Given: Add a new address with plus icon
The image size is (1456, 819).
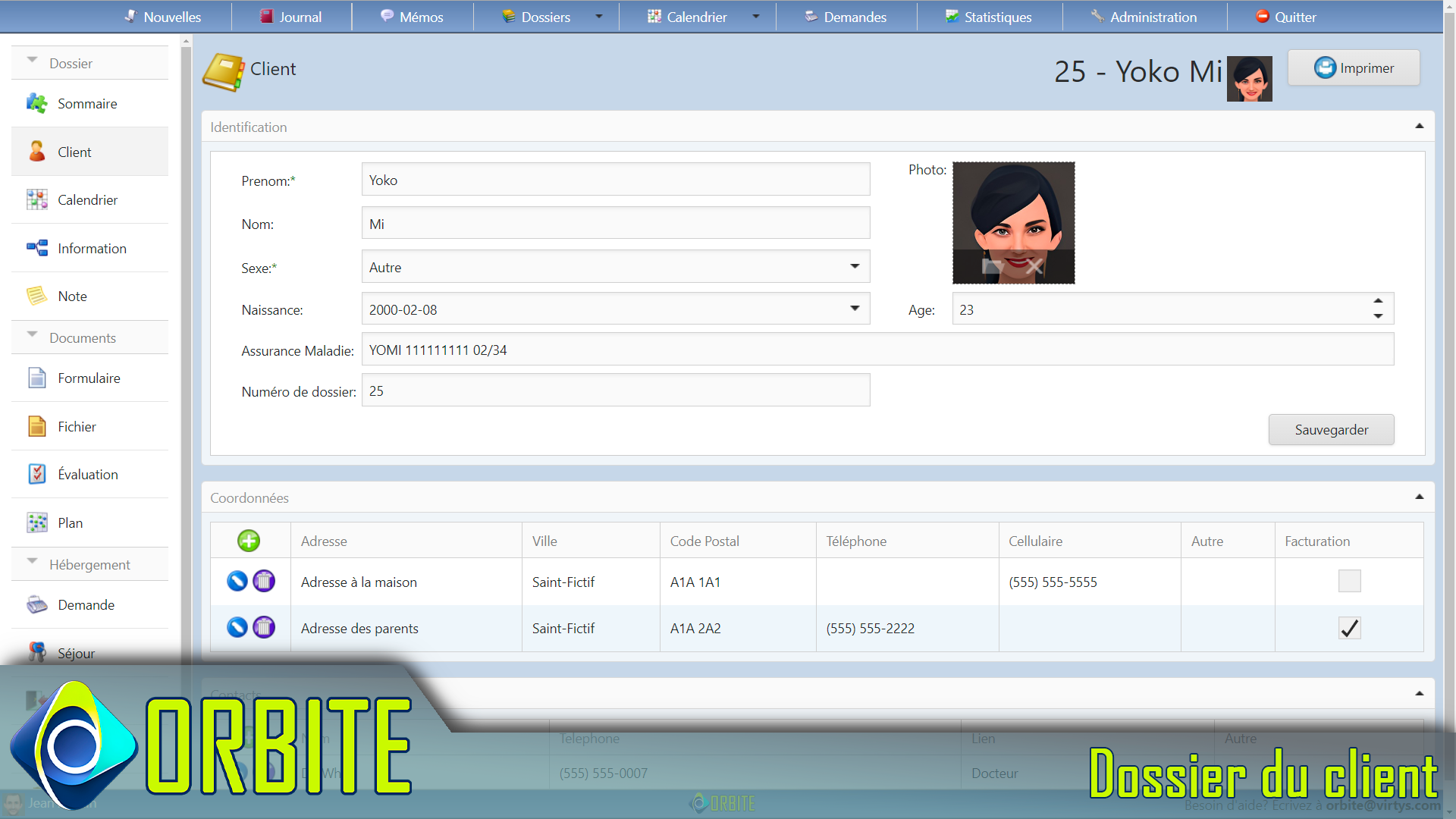Looking at the screenshot, I should [x=249, y=541].
